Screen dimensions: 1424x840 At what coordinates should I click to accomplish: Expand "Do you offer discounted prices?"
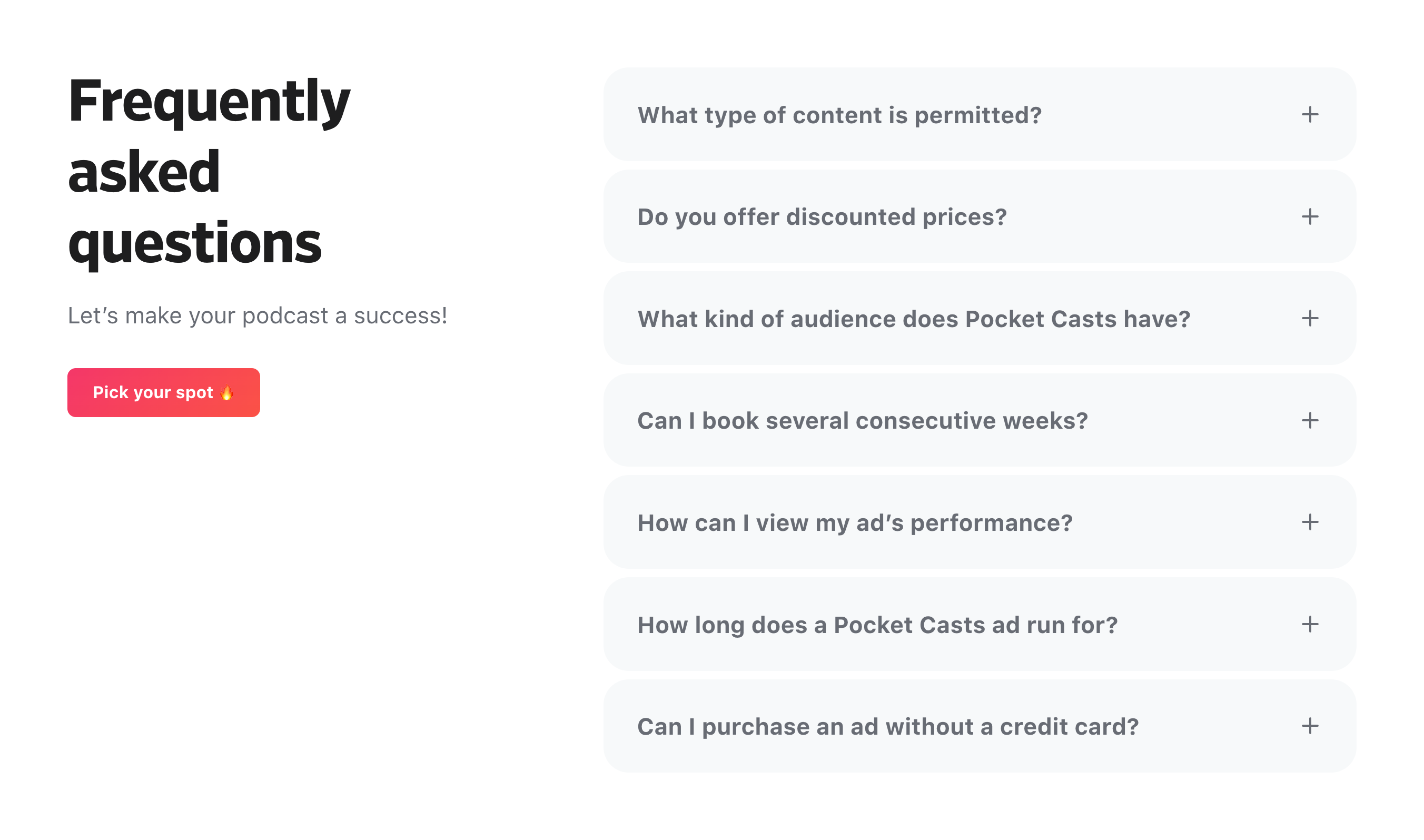[x=822, y=218]
